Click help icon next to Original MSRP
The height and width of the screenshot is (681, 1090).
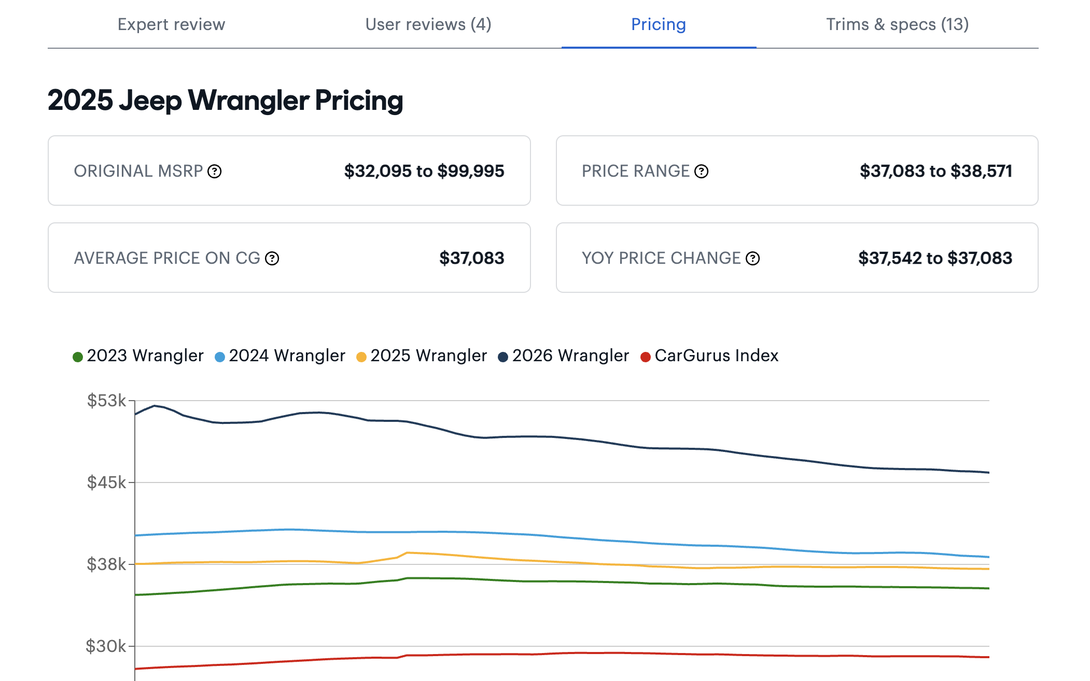point(215,171)
